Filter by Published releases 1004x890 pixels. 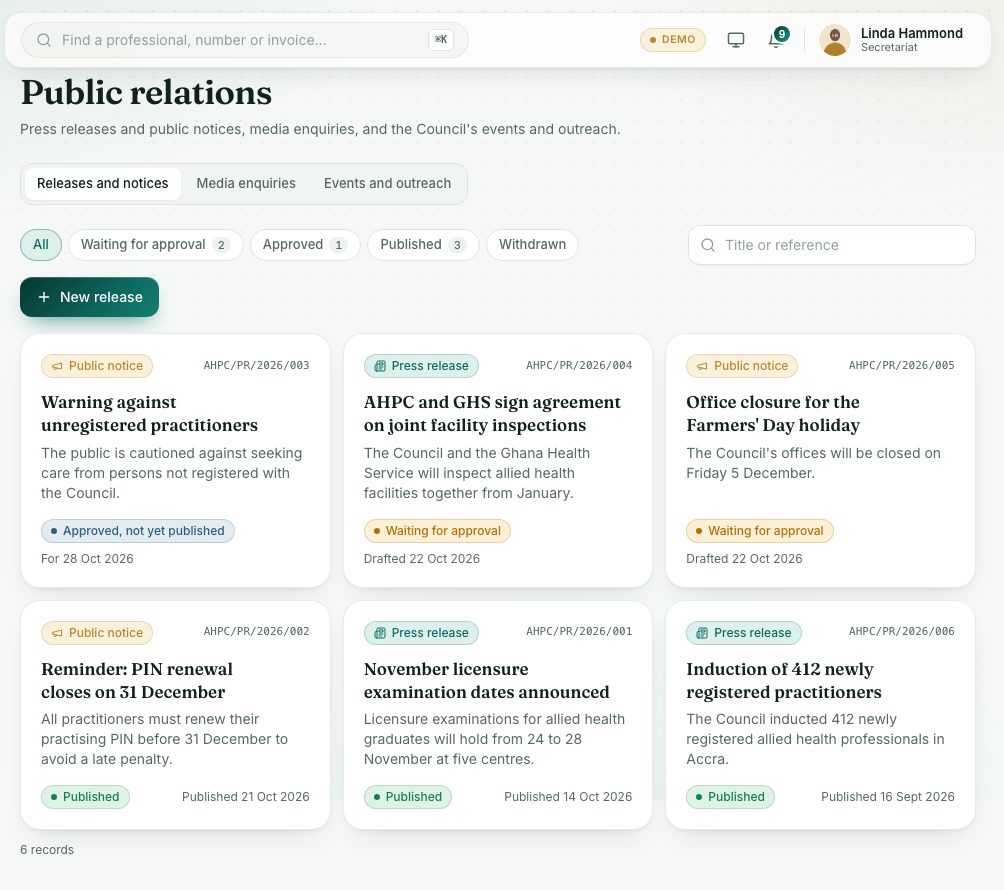[423, 245]
